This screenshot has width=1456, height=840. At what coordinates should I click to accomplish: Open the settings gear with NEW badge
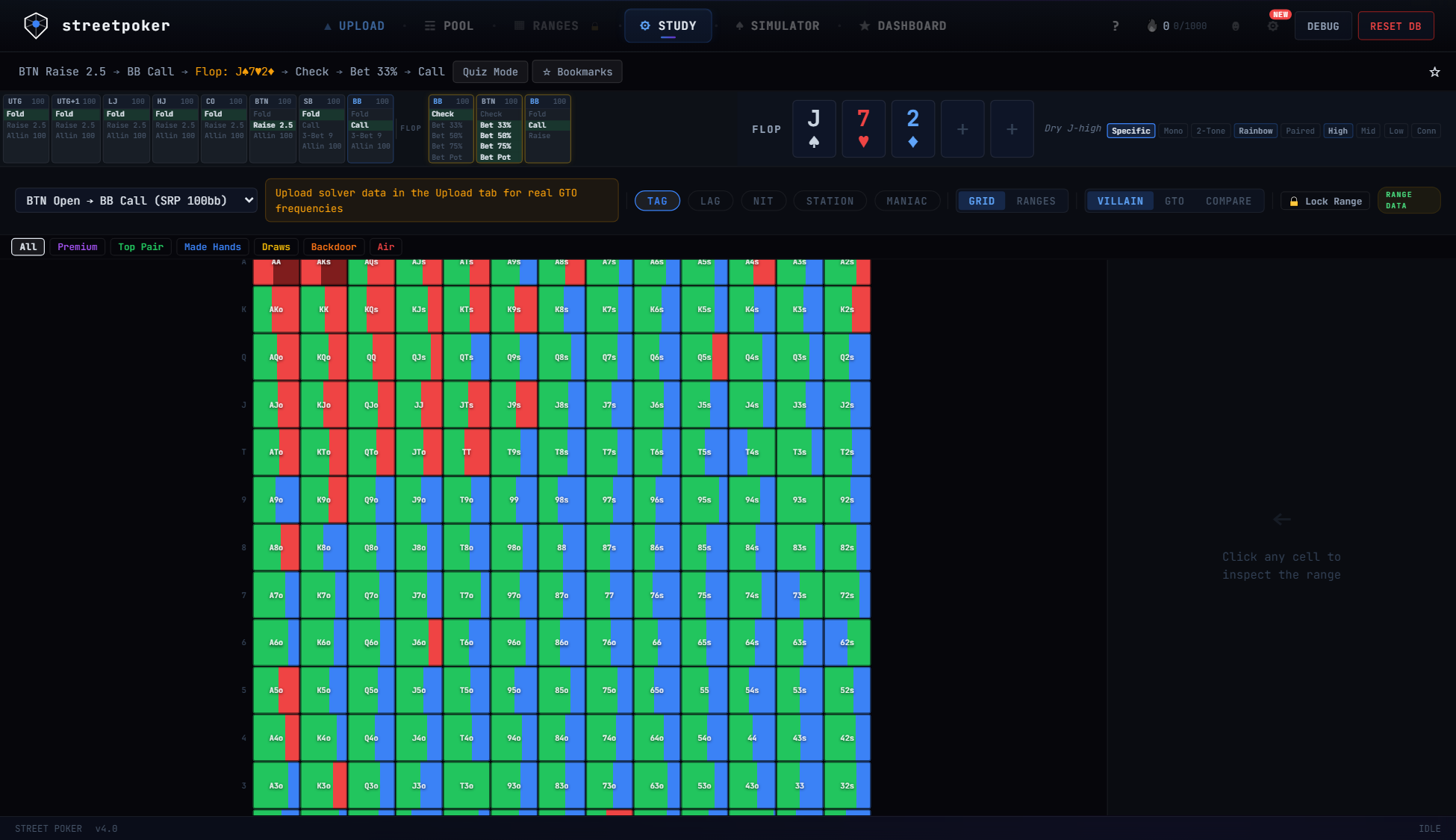(x=1273, y=25)
